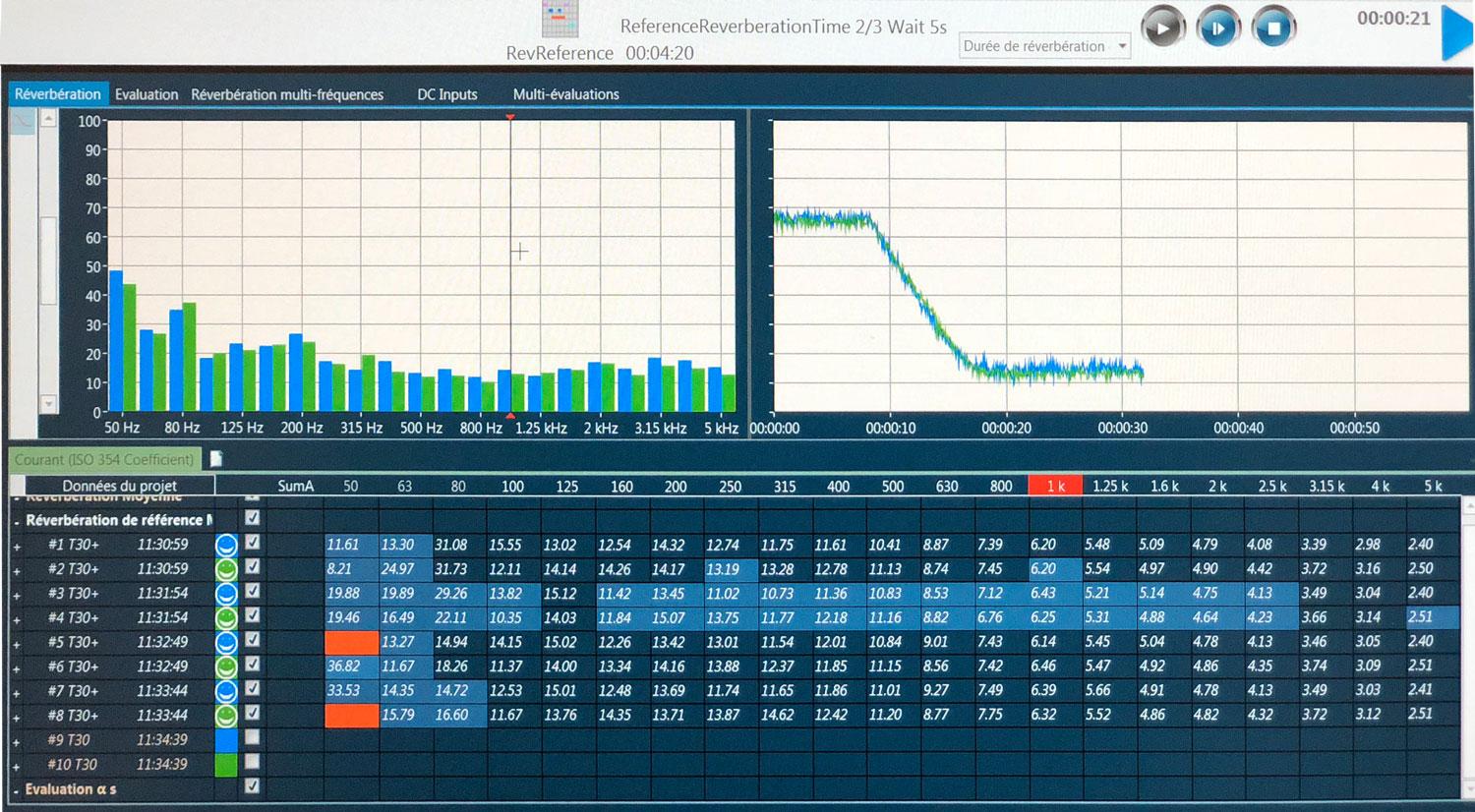Screen dimensions: 1475x812
Task: Uncheck the #3 T30+ measurement checkbox
Action: [x=253, y=592]
